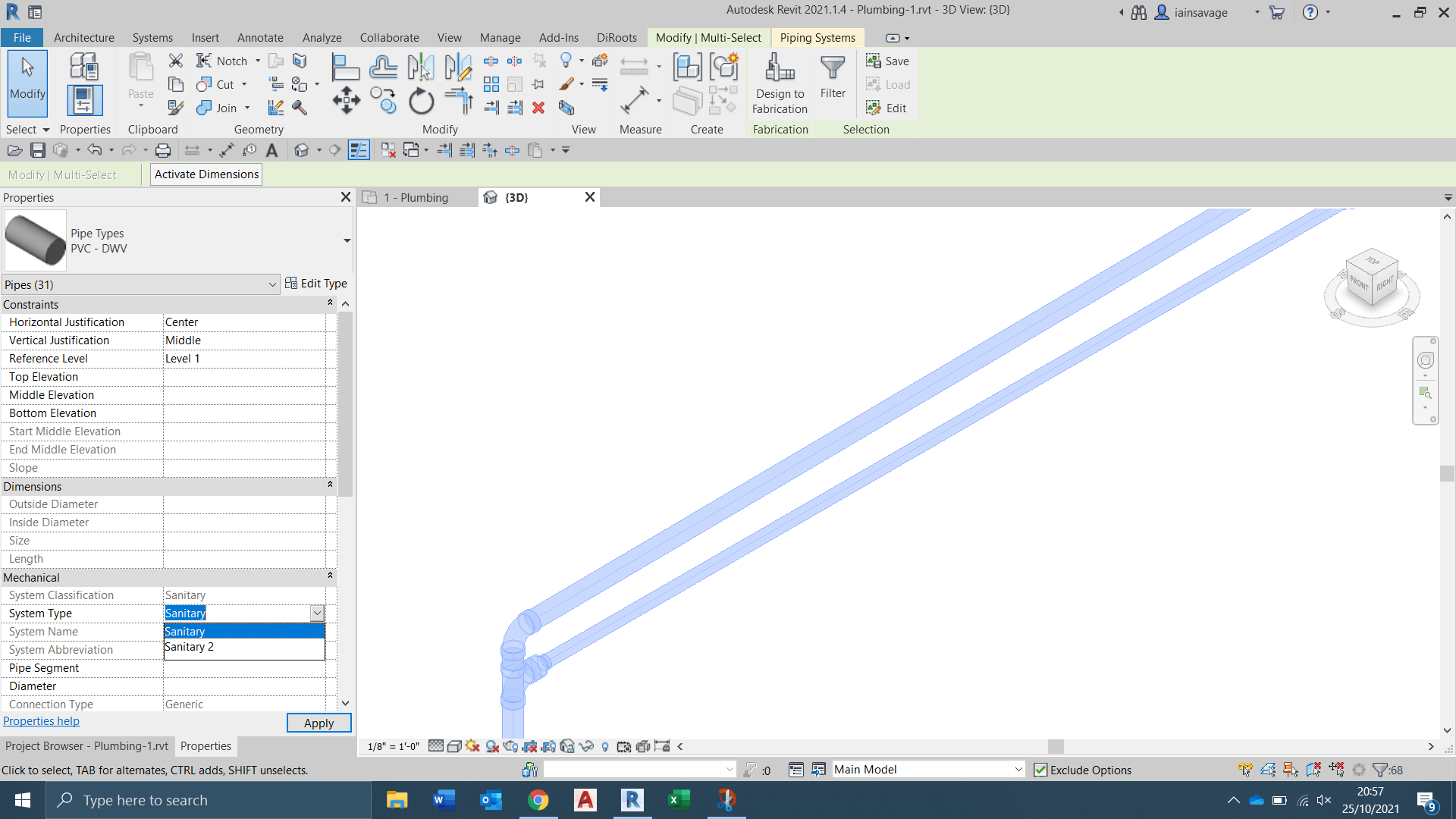Open the Pipe Types type selector dropdown
Screen dimensions: 1456x819
(x=347, y=240)
